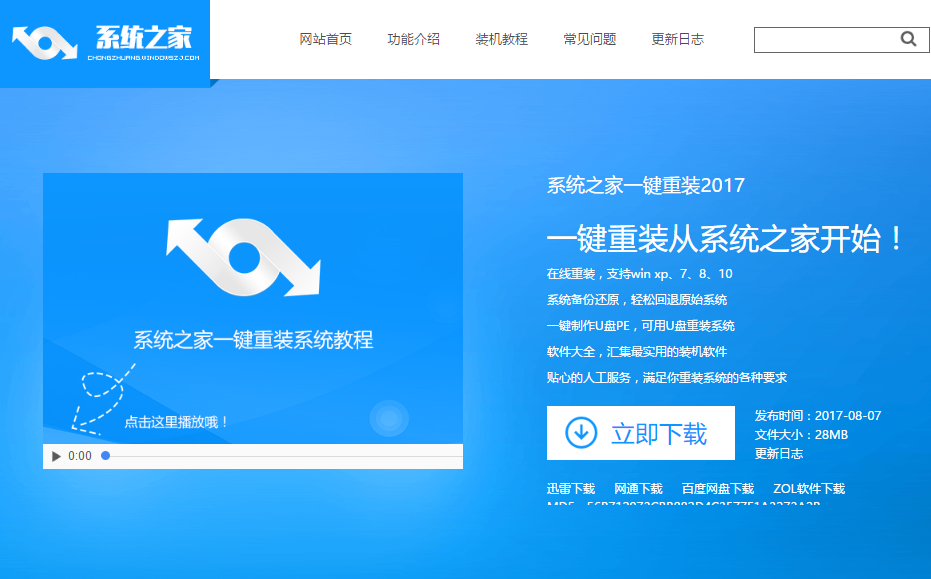Click the video tutorial thumbnail area
The height and width of the screenshot is (579, 931).
click(x=252, y=305)
